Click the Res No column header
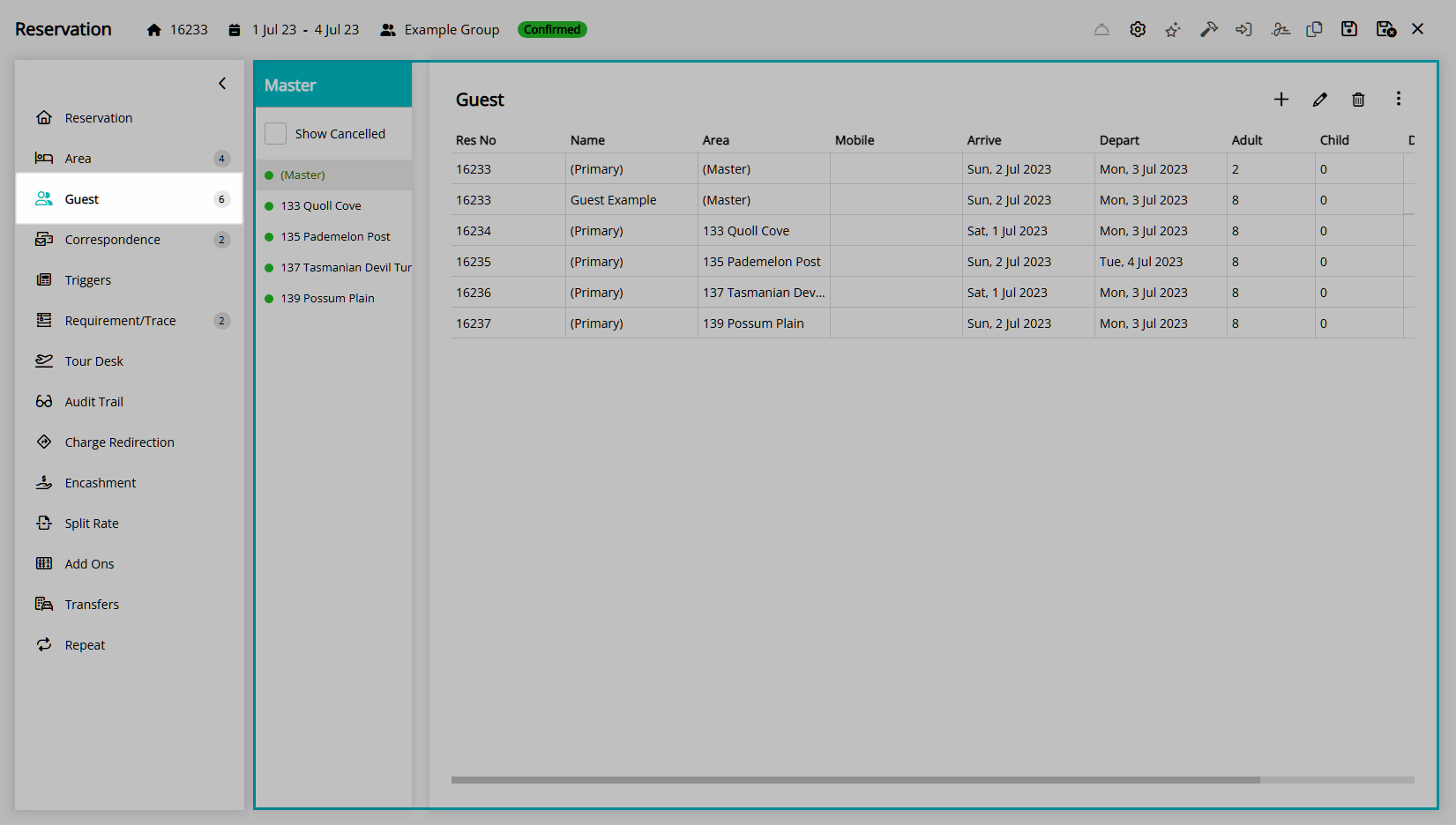The image size is (1456, 825). pyautogui.click(x=476, y=140)
